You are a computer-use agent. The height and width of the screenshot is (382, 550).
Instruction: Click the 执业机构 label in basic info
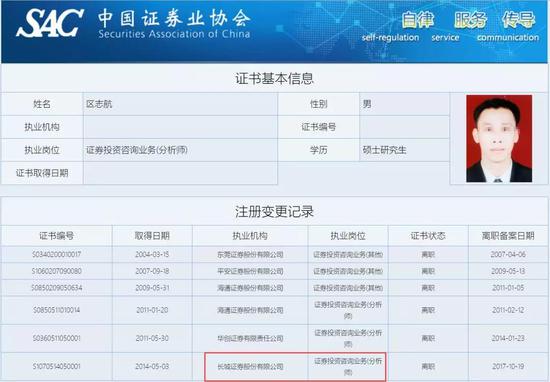click(42, 127)
